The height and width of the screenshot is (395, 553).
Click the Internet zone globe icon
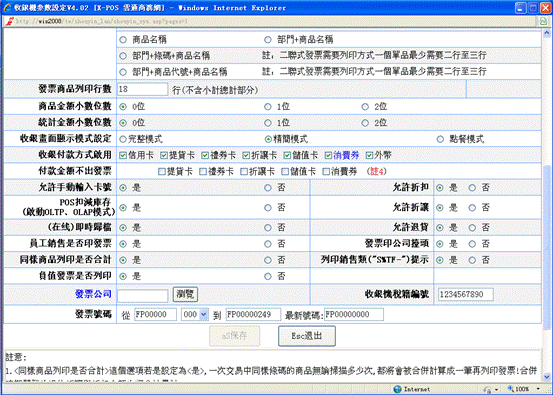(x=397, y=389)
